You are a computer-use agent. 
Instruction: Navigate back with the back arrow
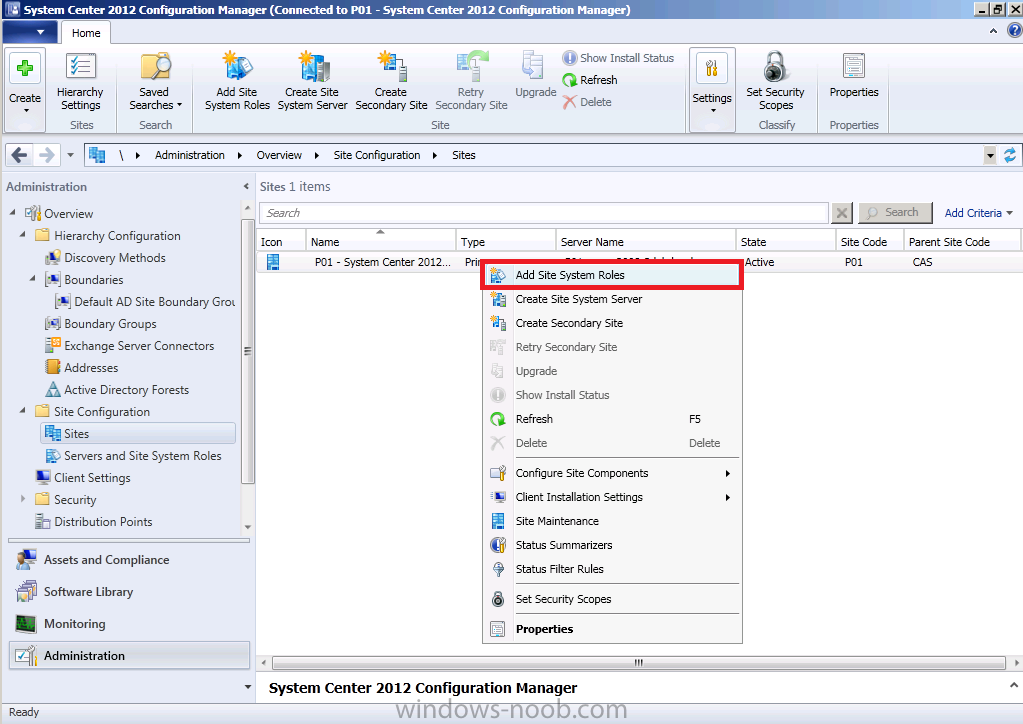[19, 155]
